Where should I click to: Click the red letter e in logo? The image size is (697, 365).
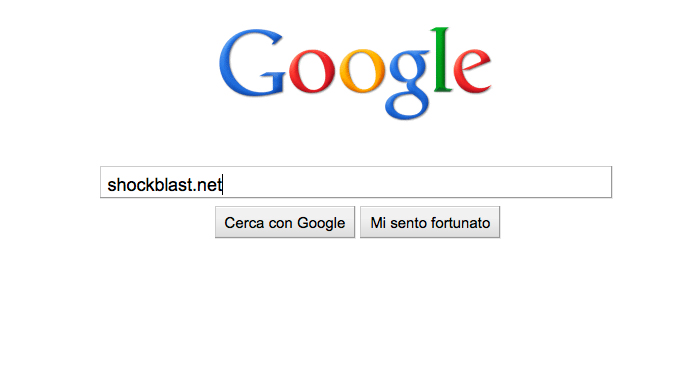(x=473, y=71)
